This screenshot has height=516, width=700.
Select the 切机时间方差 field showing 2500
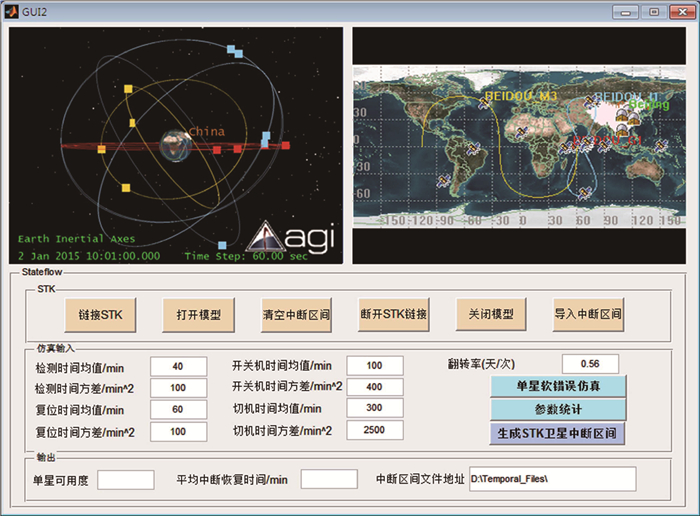(x=375, y=431)
